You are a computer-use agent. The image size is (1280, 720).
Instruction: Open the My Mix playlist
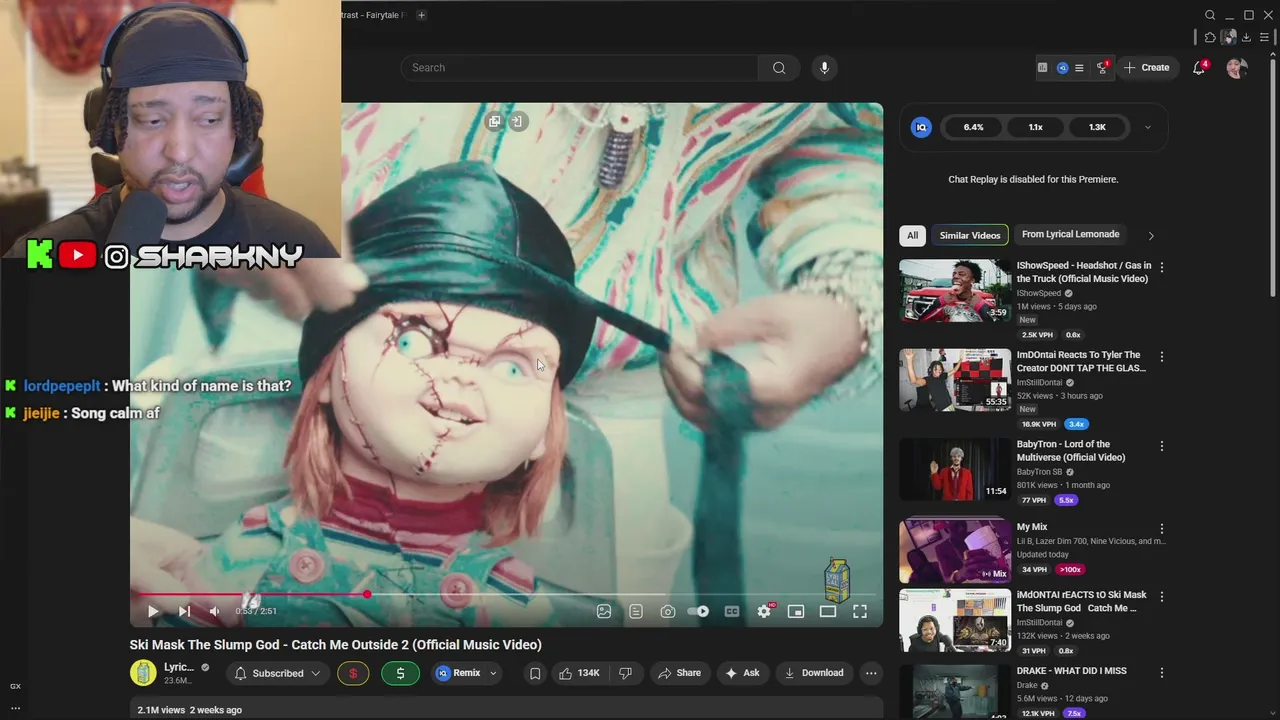(x=955, y=551)
